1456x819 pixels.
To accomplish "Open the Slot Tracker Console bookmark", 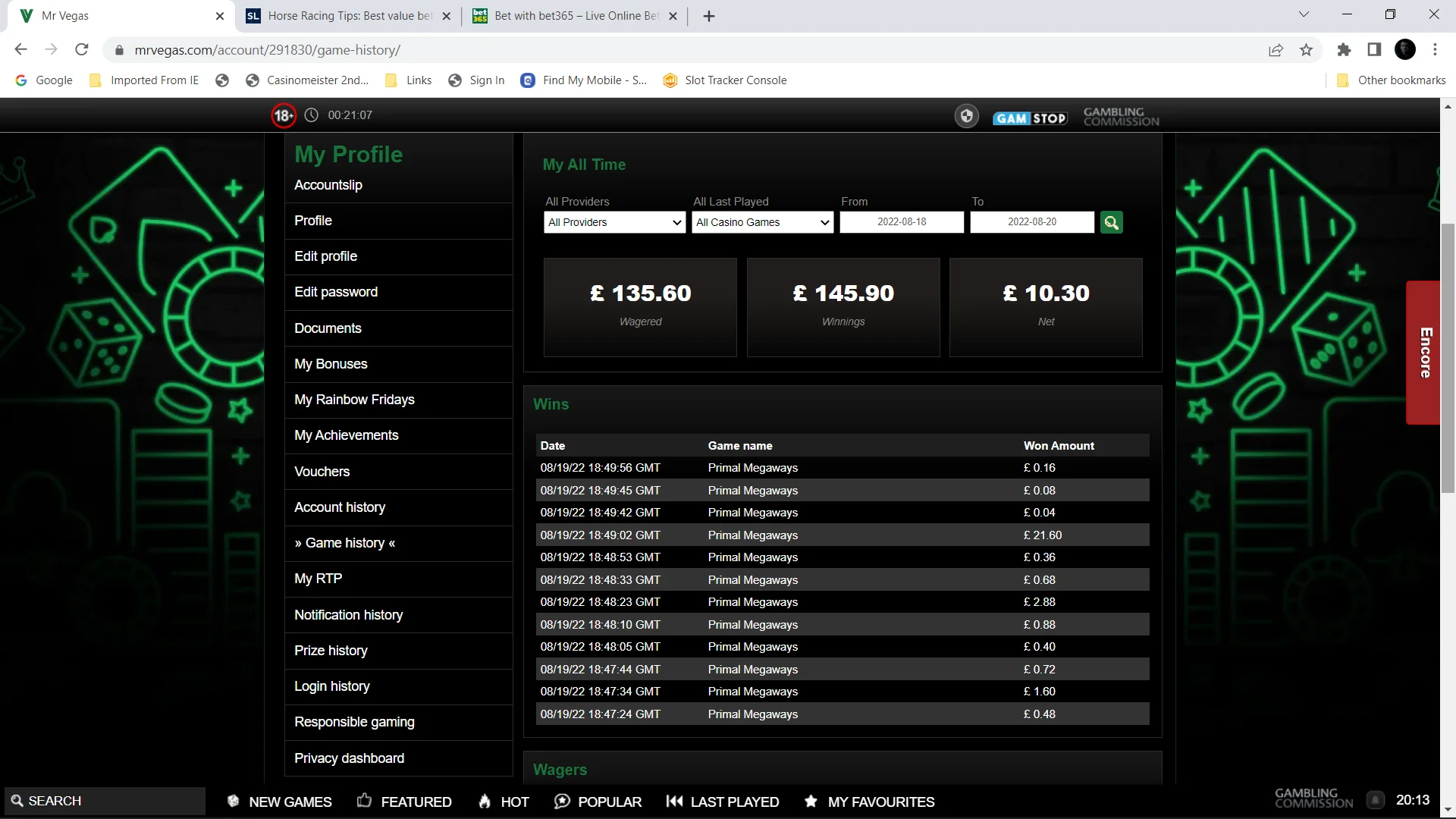I will click(725, 80).
